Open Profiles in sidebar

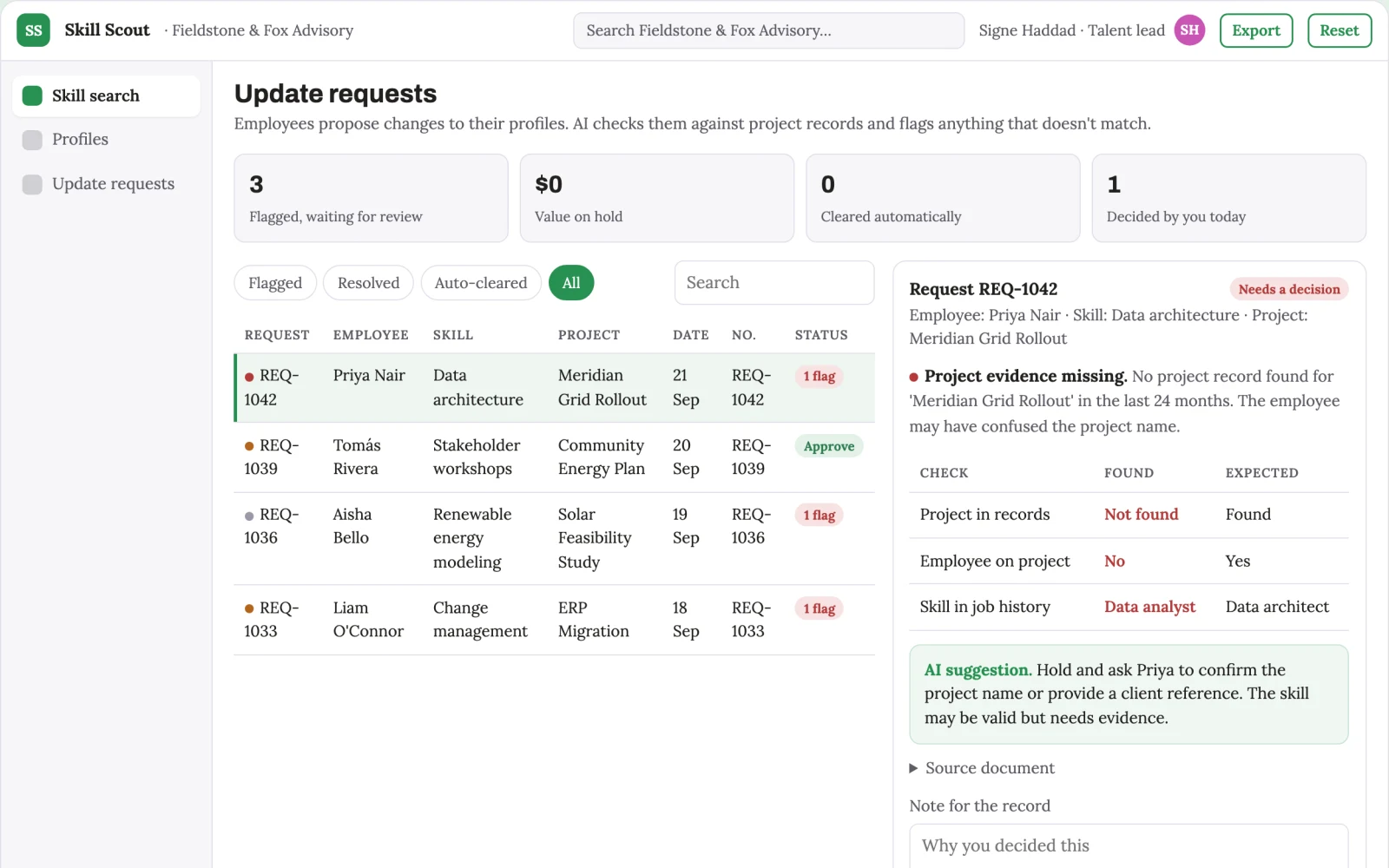click(x=106, y=140)
